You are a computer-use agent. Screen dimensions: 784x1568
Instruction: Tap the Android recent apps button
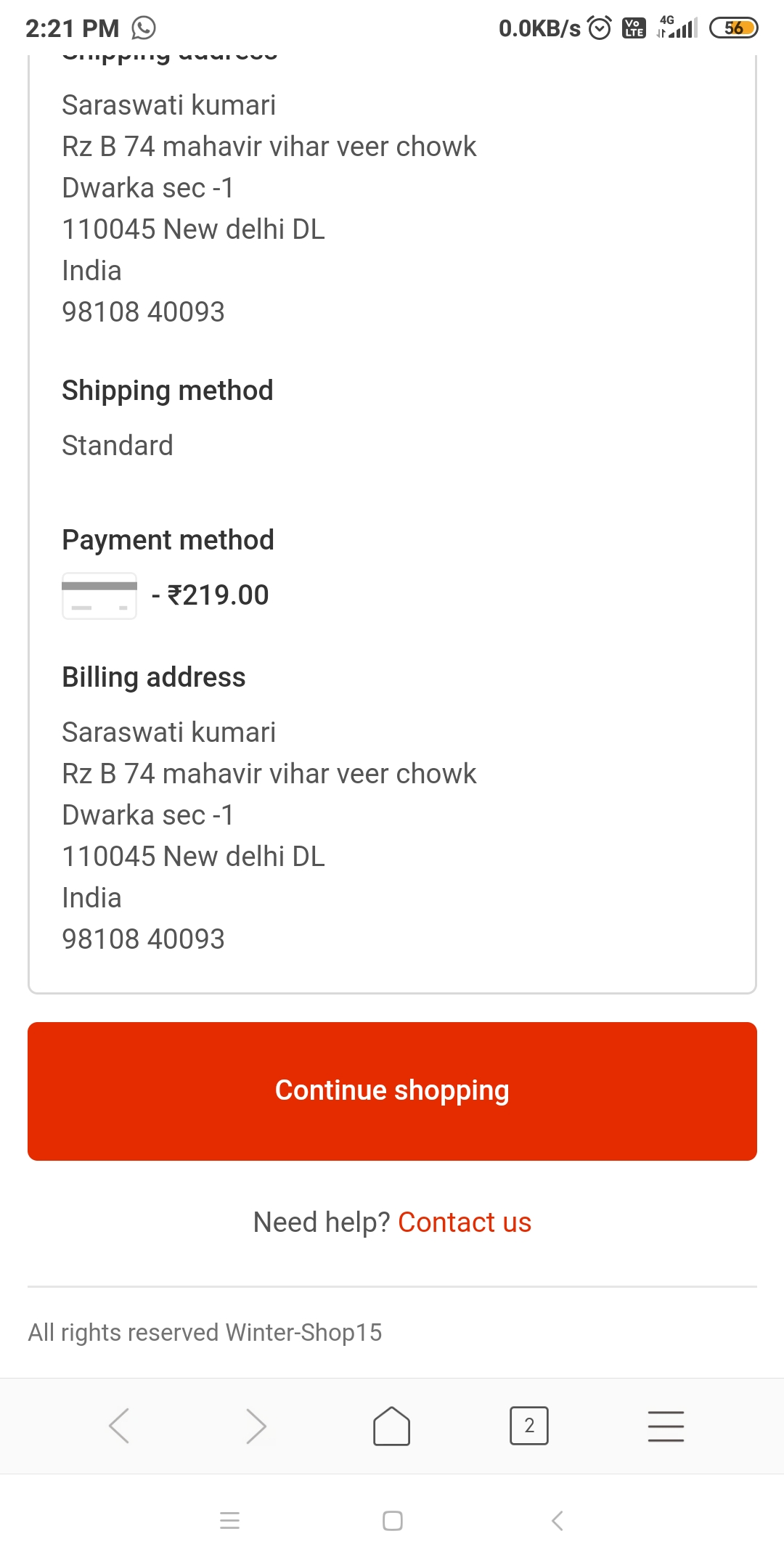[x=229, y=1521]
